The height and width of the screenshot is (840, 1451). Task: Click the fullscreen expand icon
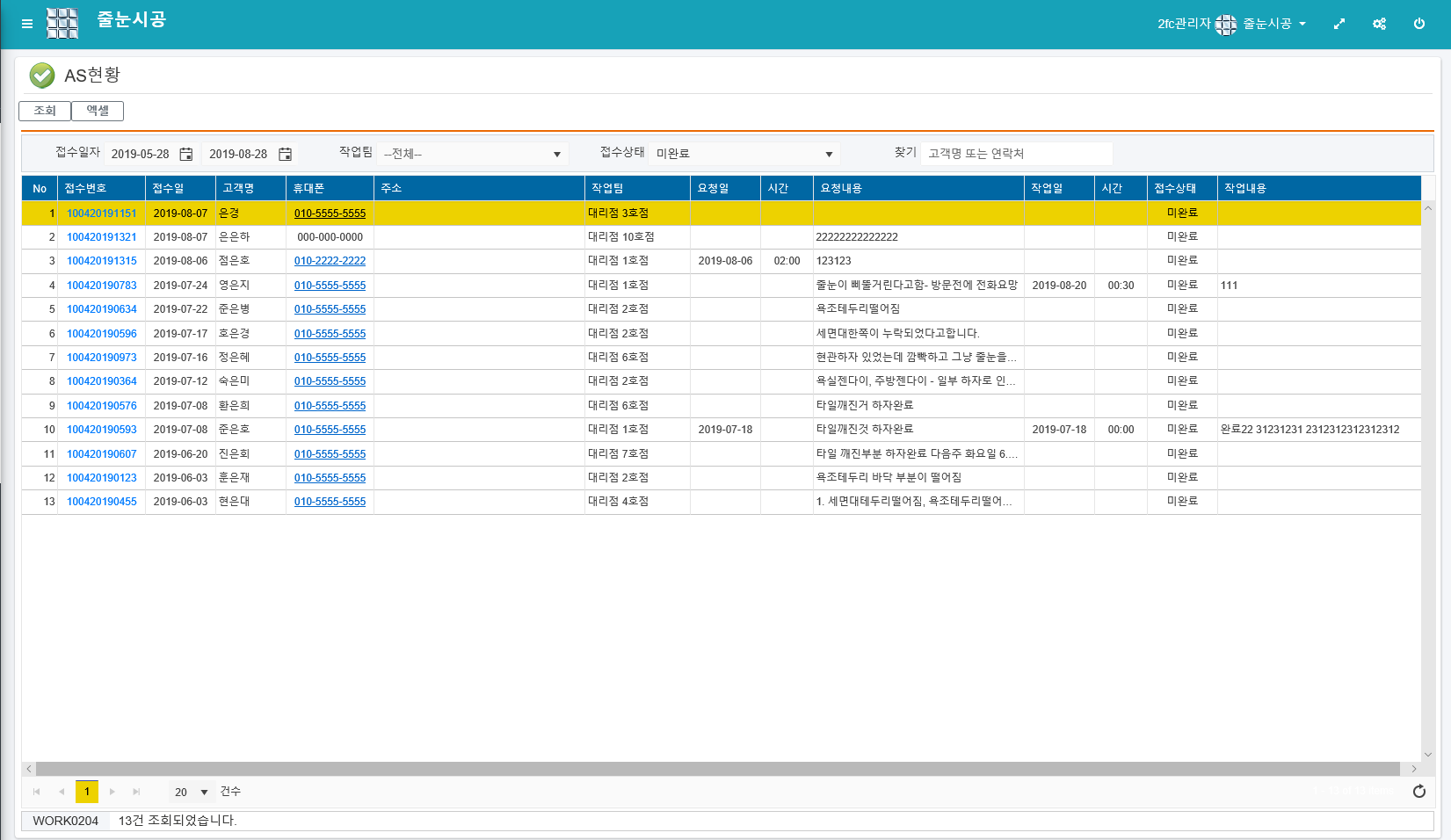[x=1339, y=24]
